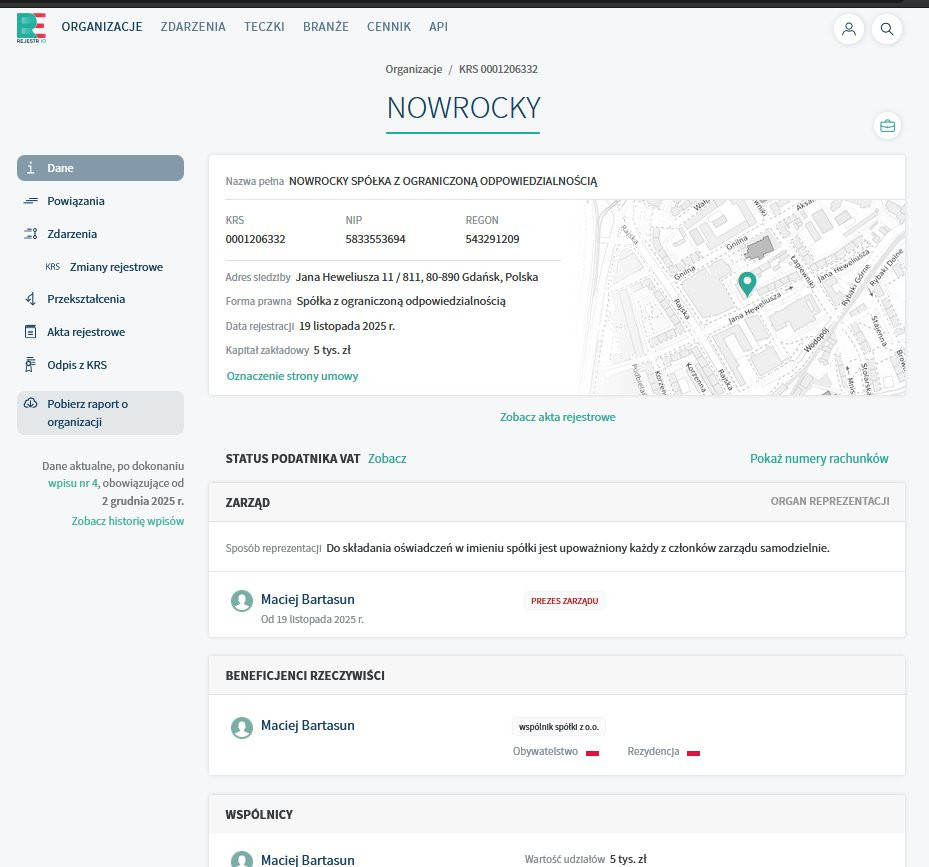Click the info icon next to Dane

point(31,168)
